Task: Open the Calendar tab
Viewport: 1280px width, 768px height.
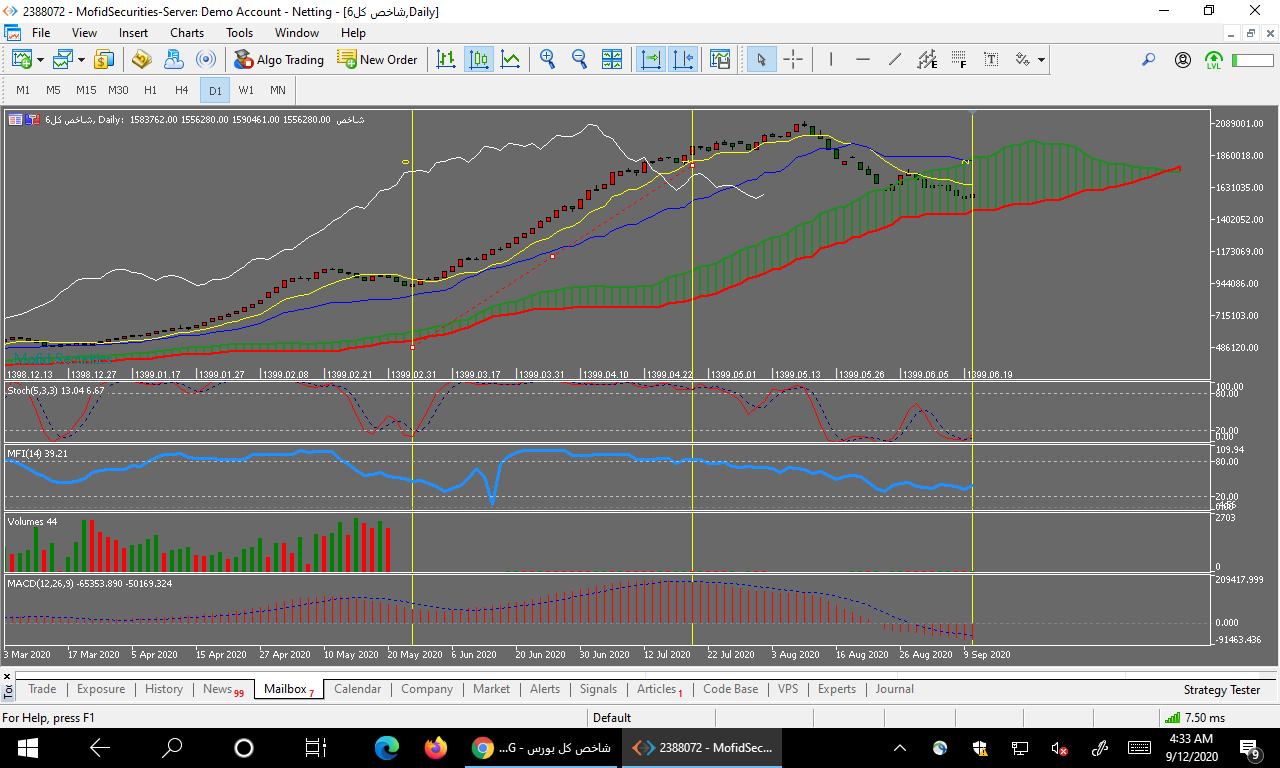Action: coord(357,689)
